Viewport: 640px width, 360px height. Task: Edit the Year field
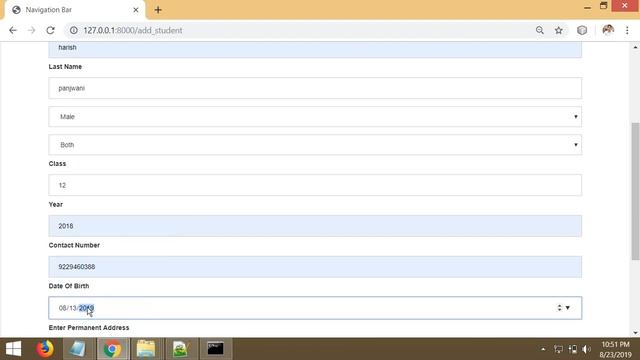(315, 226)
